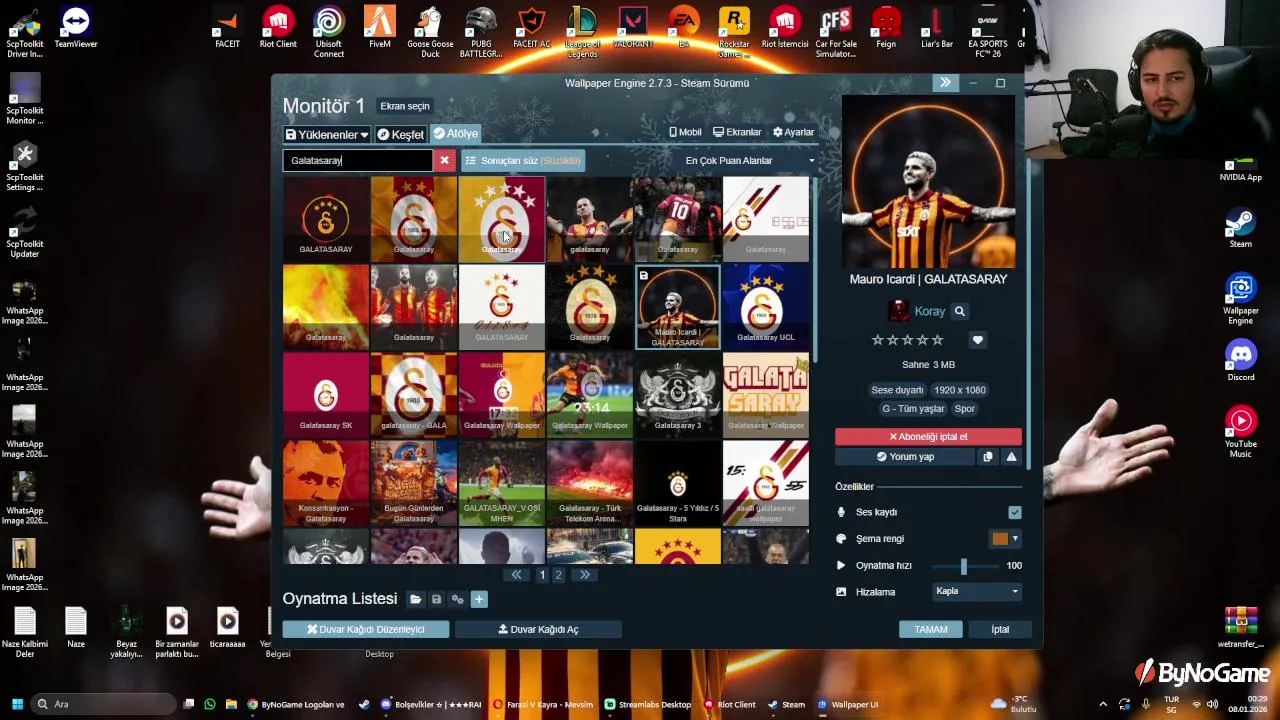
Task: Open Steam desktop shortcut
Action: click(1240, 227)
